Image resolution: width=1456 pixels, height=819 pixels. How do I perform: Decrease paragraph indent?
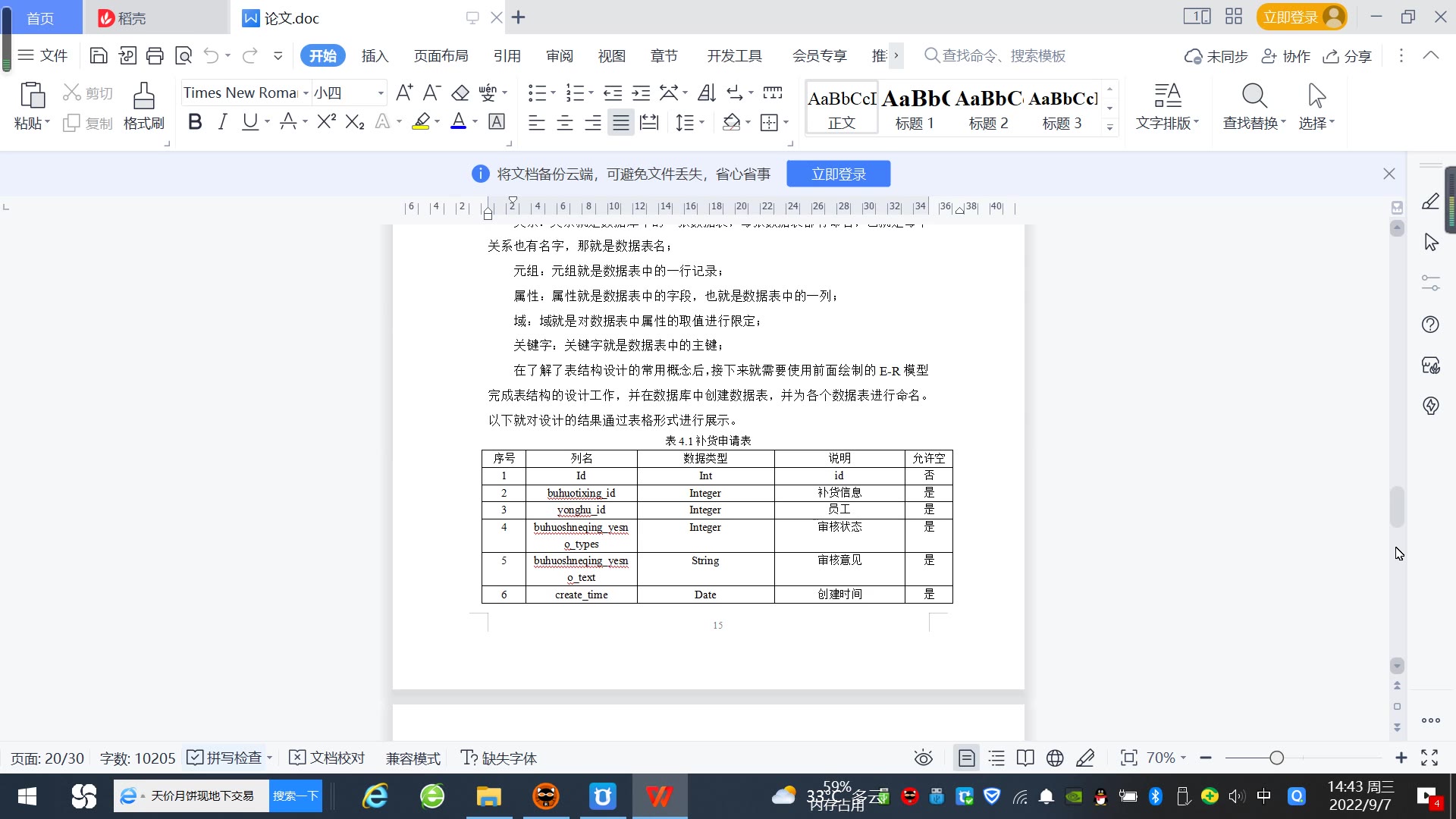pos(613,93)
